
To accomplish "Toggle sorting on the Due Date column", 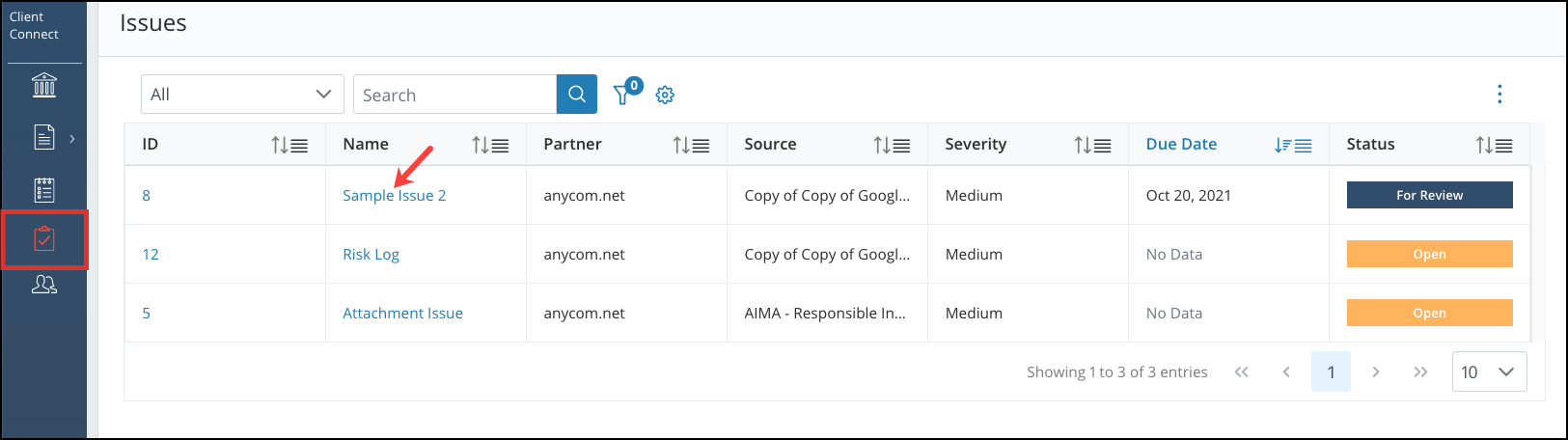I will click(1293, 145).
